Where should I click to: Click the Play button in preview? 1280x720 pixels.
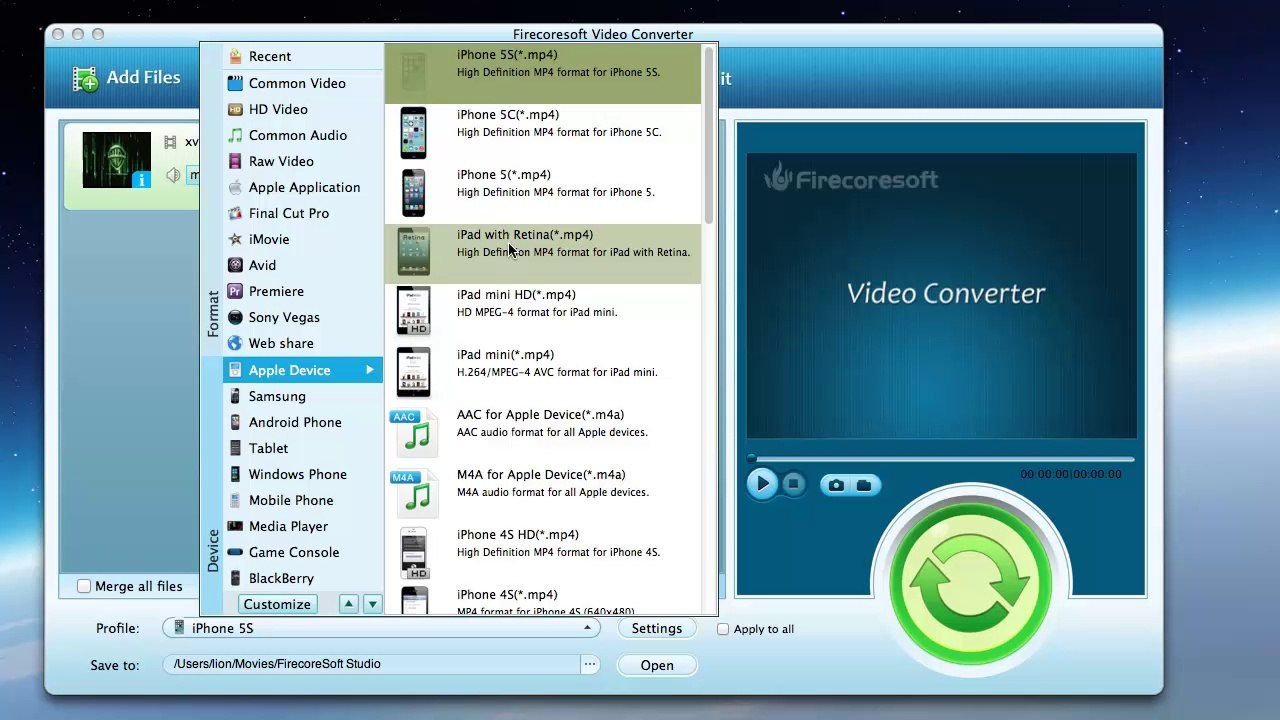[x=762, y=485]
